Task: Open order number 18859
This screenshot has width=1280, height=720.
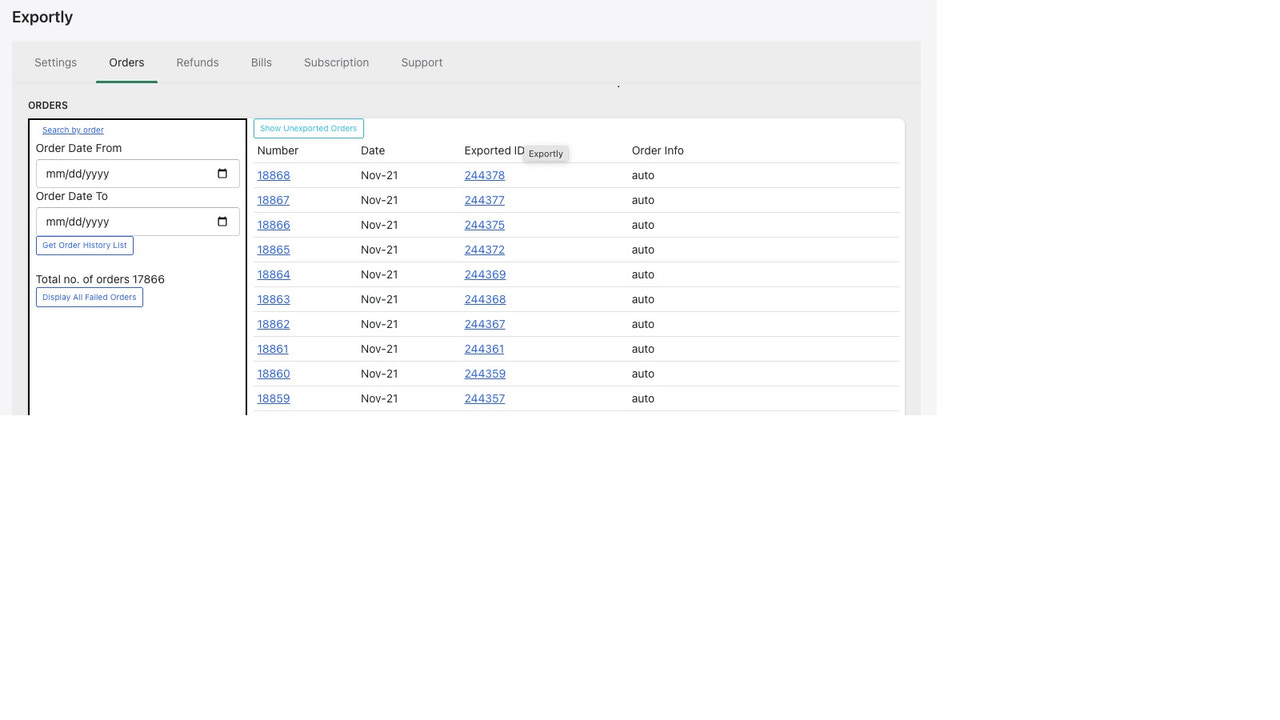Action: pyautogui.click(x=273, y=398)
